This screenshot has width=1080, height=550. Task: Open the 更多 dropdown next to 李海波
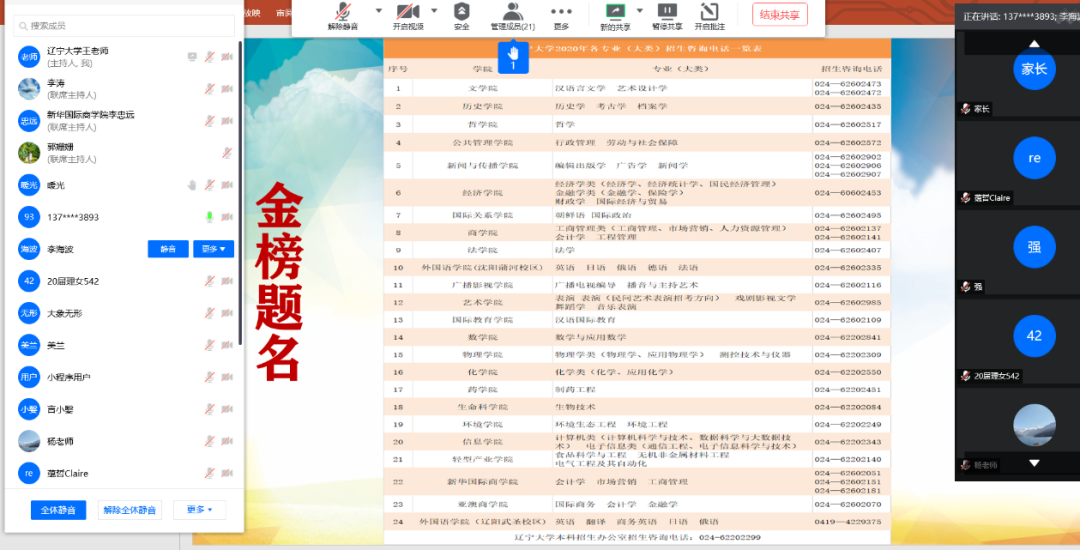pyautogui.click(x=213, y=249)
